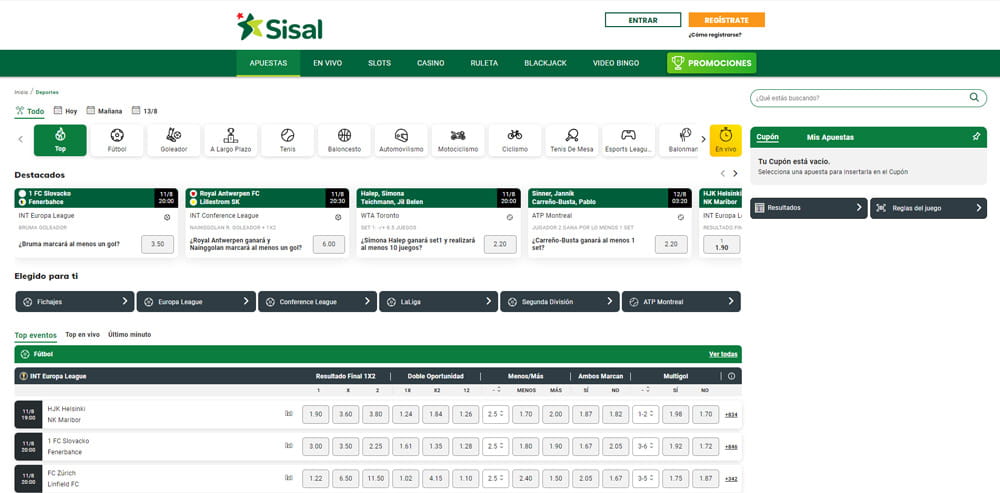Go to Inicio breadcrumb

coord(21,92)
